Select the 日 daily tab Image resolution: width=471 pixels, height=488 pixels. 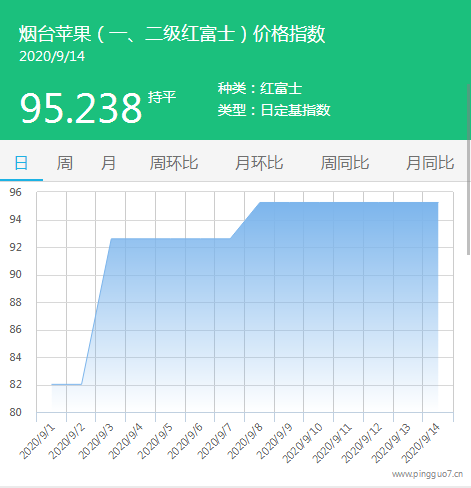coord(21,163)
